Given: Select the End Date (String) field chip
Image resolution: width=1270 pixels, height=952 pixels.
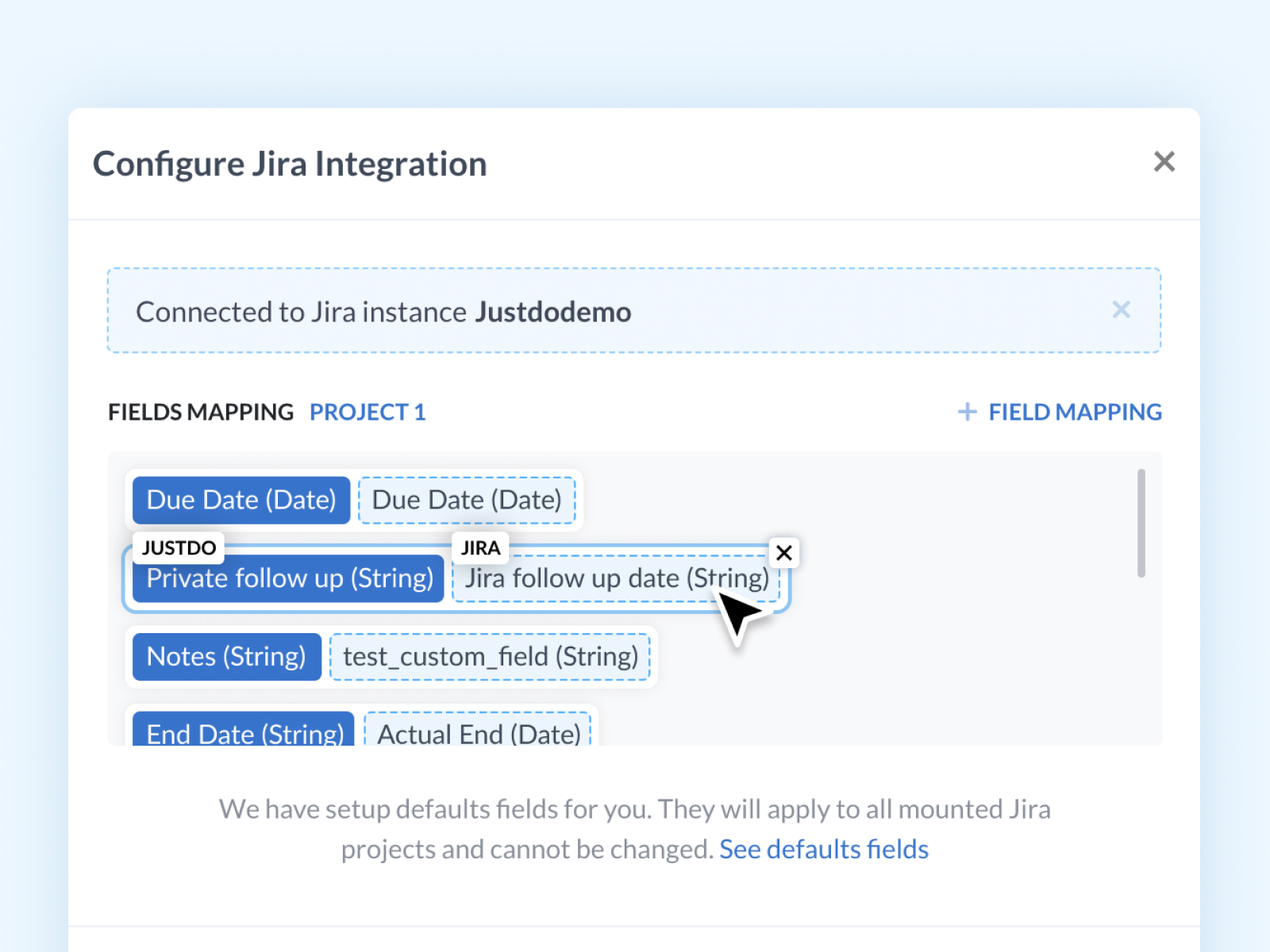Looking at the screenshot, I should coord(244,731).
